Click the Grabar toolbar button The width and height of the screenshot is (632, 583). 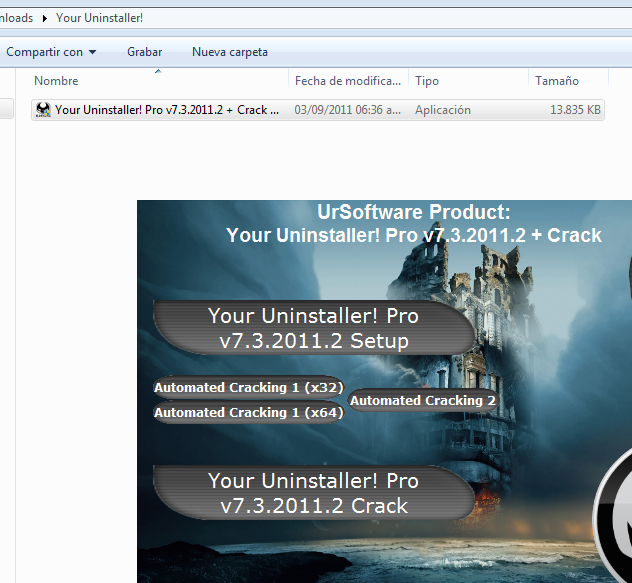(144, 52)
